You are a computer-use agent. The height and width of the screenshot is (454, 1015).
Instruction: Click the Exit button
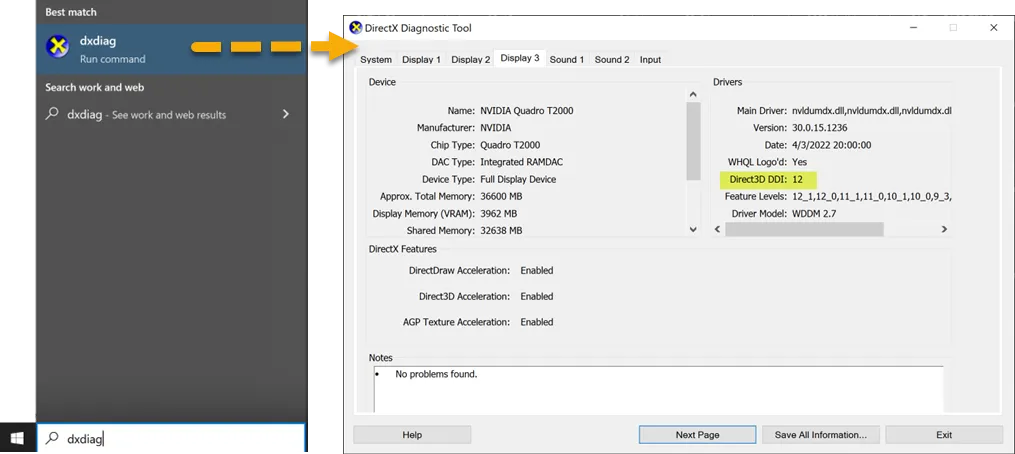point(944,435)
